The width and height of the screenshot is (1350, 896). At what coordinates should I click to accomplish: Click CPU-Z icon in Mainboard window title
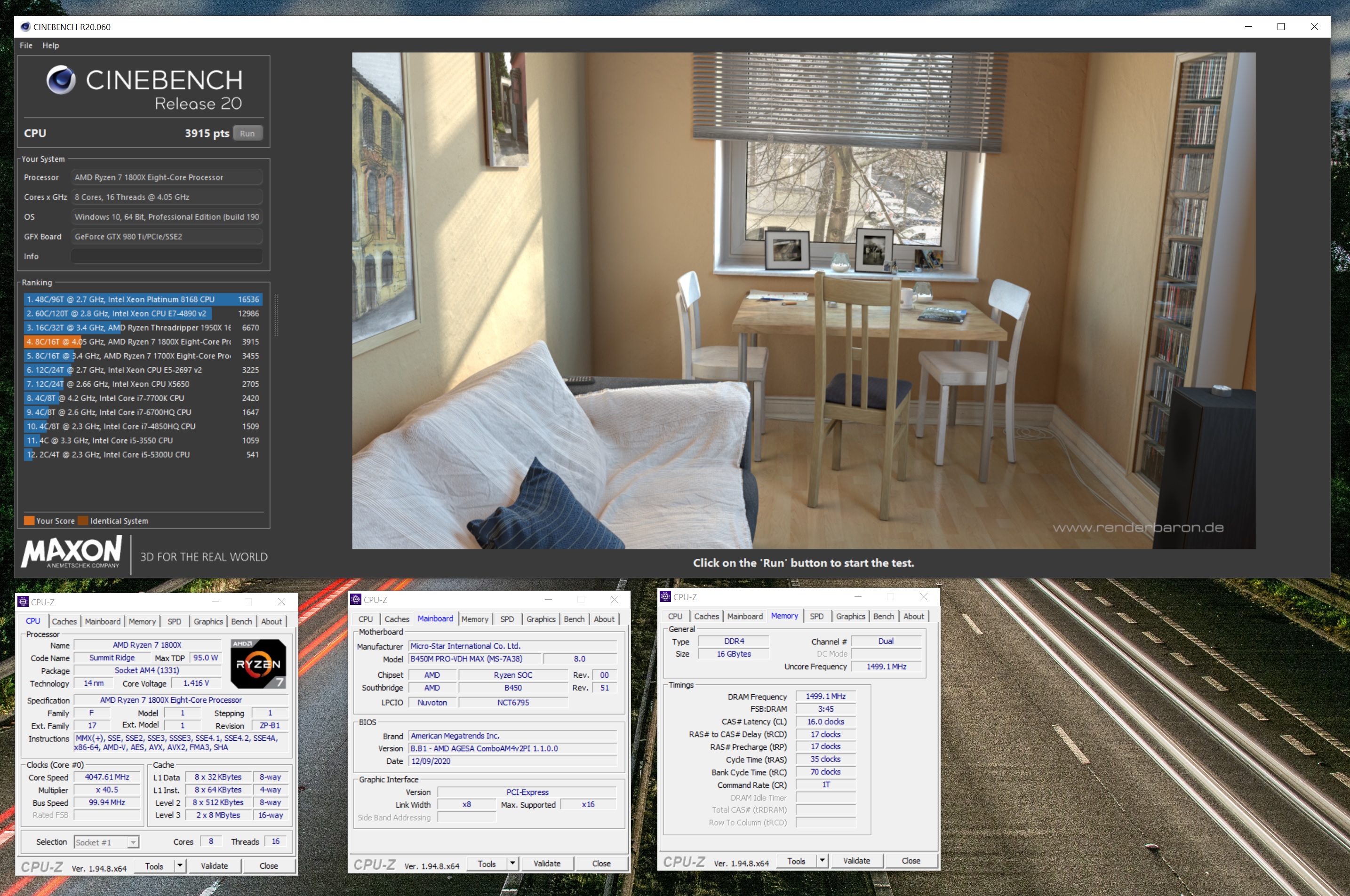356,599
